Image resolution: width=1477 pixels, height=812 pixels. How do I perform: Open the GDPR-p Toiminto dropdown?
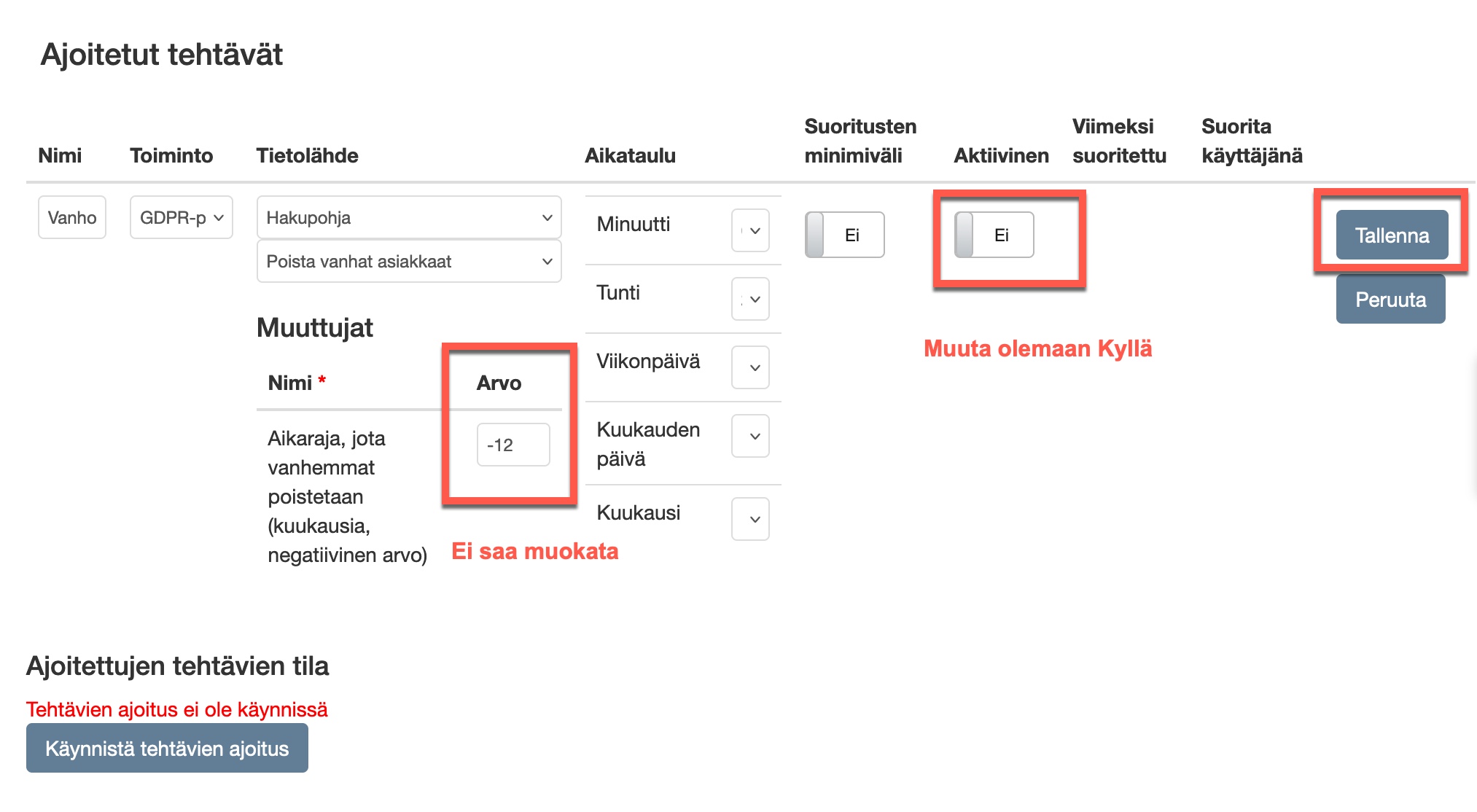(181, 217)
